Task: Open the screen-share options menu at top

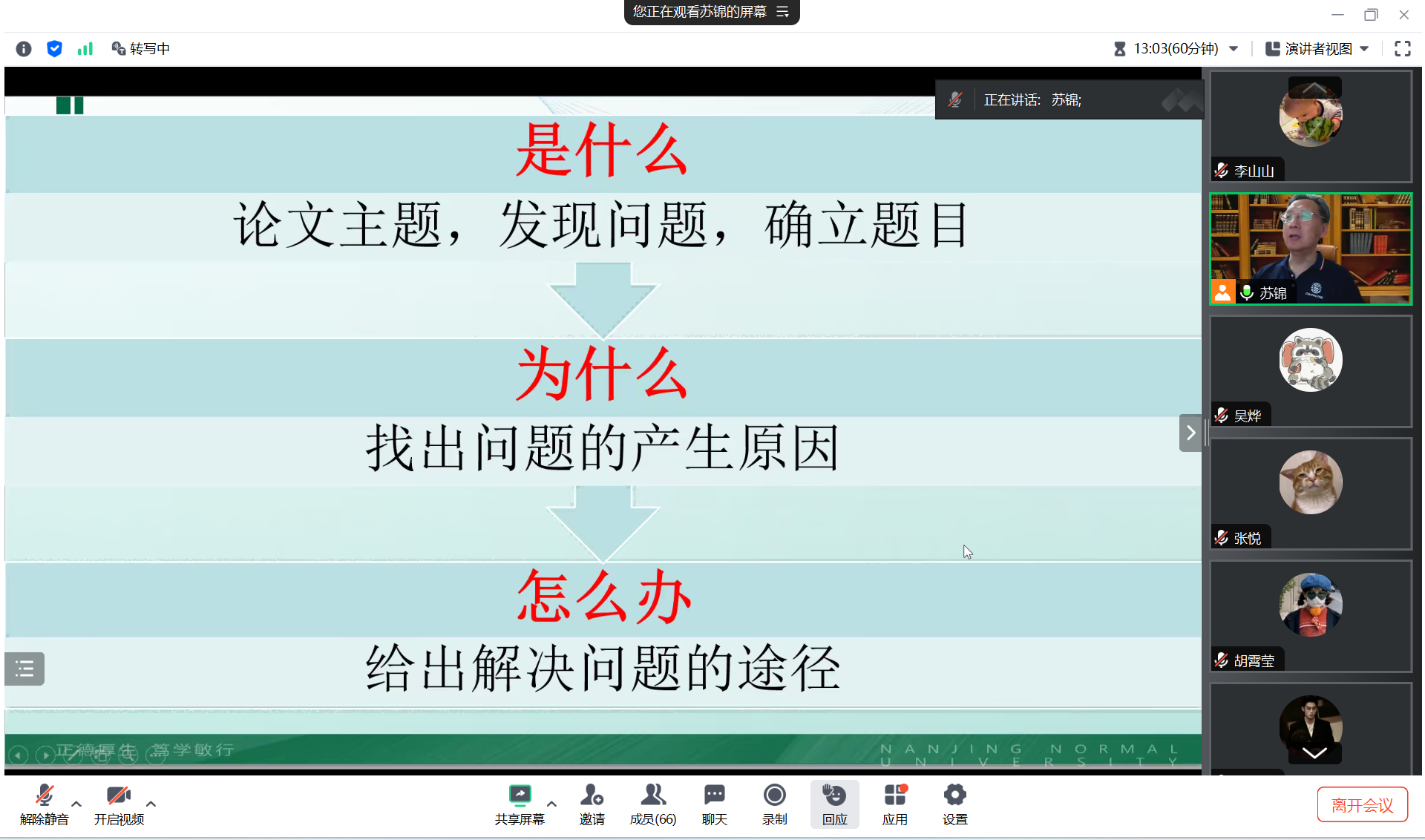Action: pos(782,12)
